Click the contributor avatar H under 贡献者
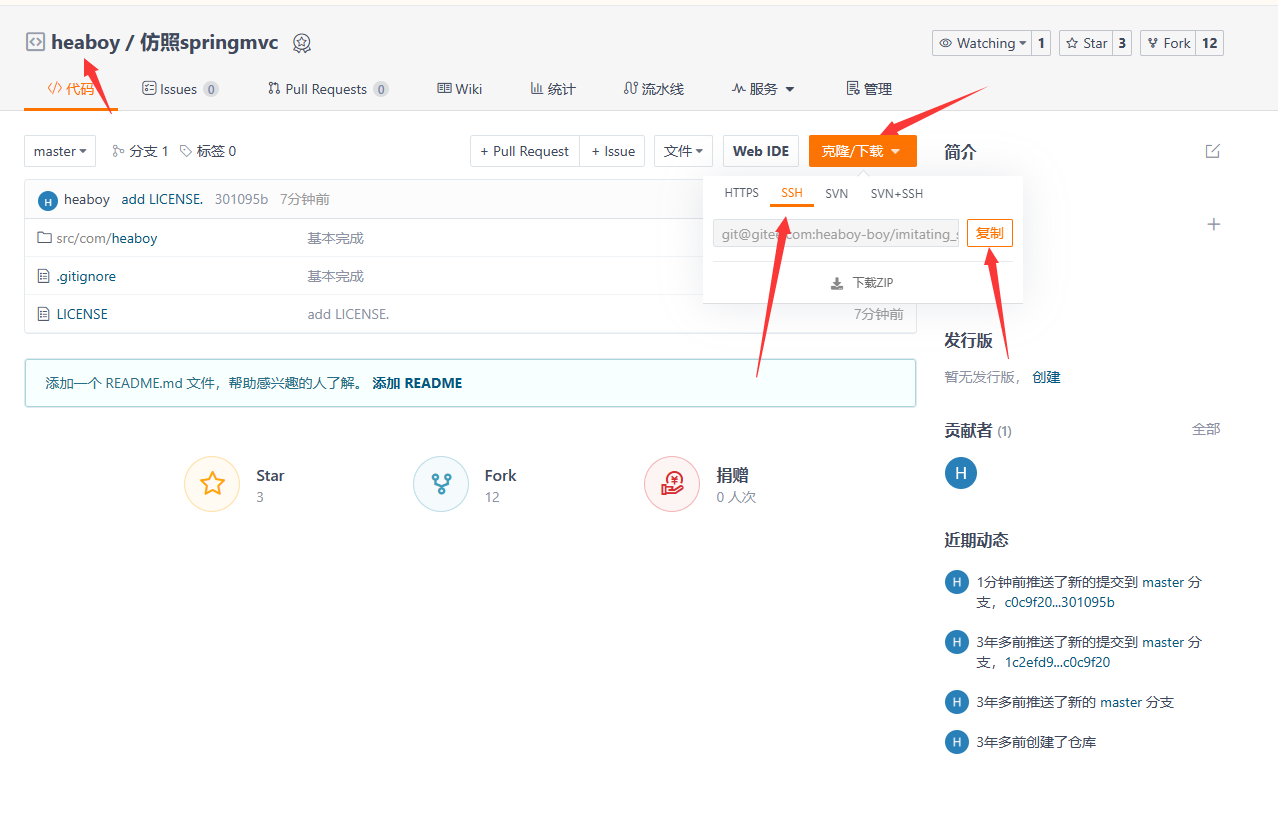 960,473
